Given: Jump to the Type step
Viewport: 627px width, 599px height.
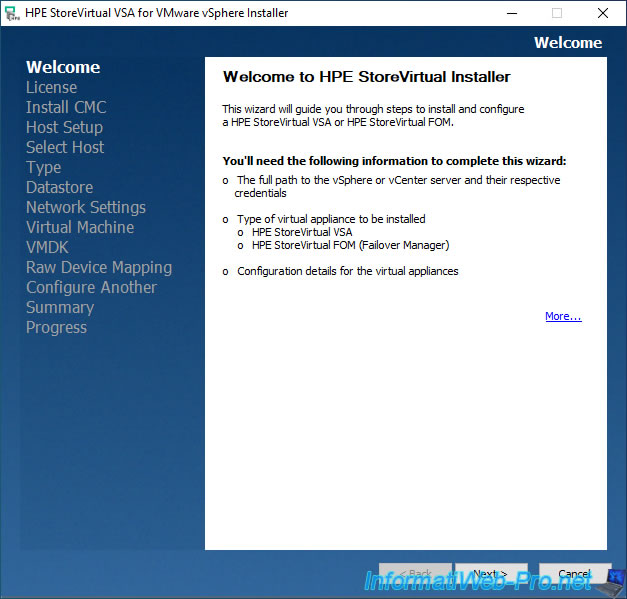Looking at the screenshot, I should tap(44, 167).
